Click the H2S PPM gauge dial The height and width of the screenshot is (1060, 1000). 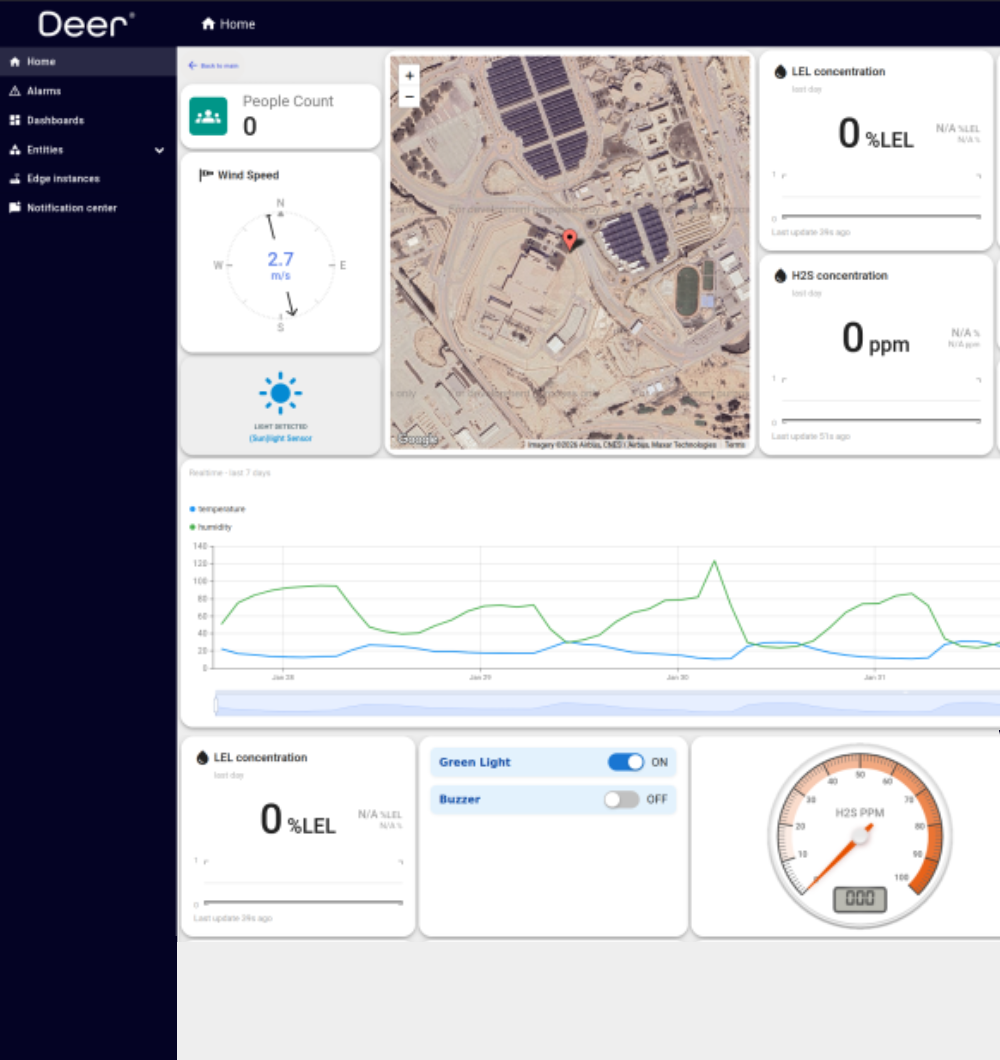click(x=860, y=836)
